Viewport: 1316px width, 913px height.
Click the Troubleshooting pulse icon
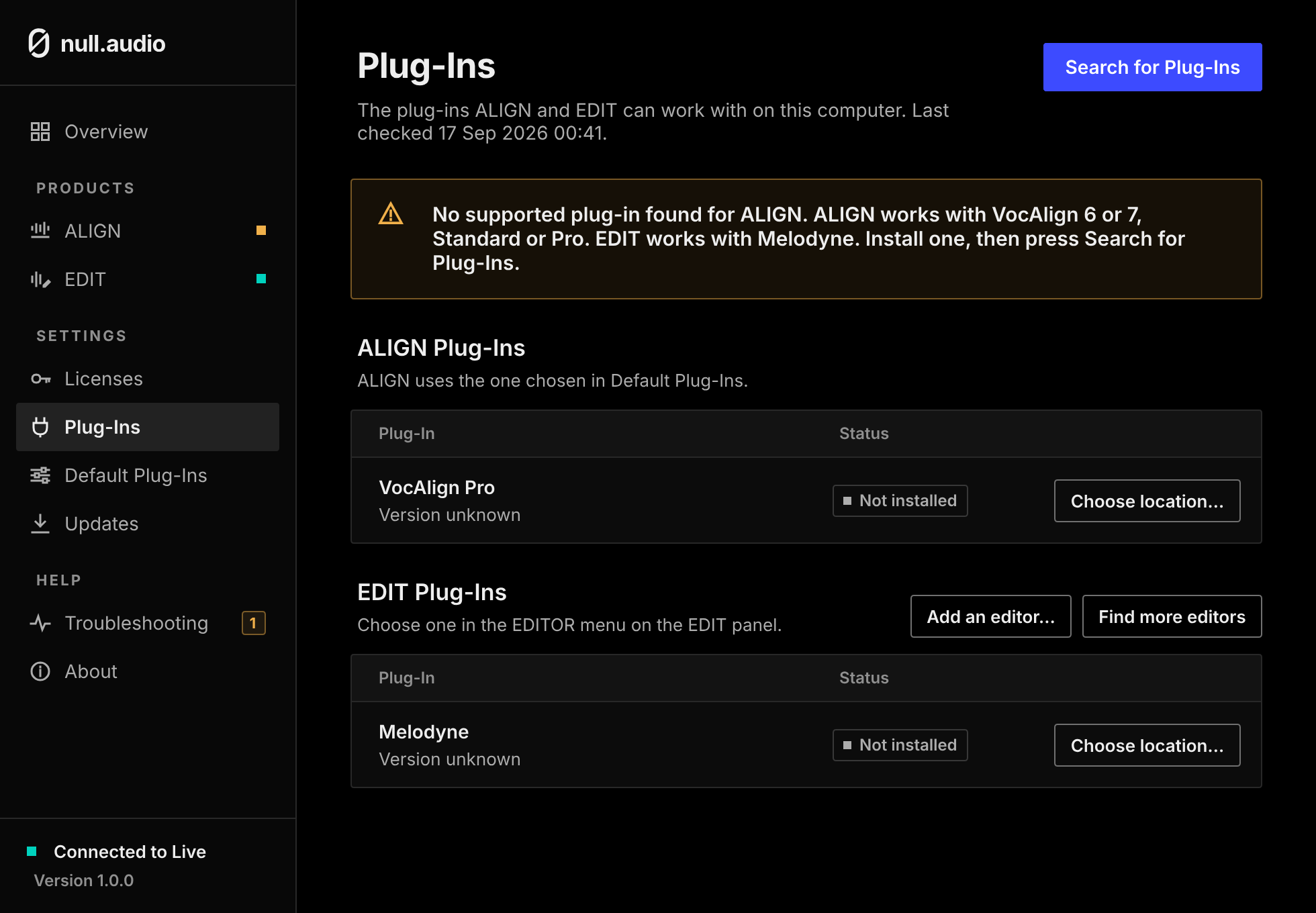coord(40,623)
